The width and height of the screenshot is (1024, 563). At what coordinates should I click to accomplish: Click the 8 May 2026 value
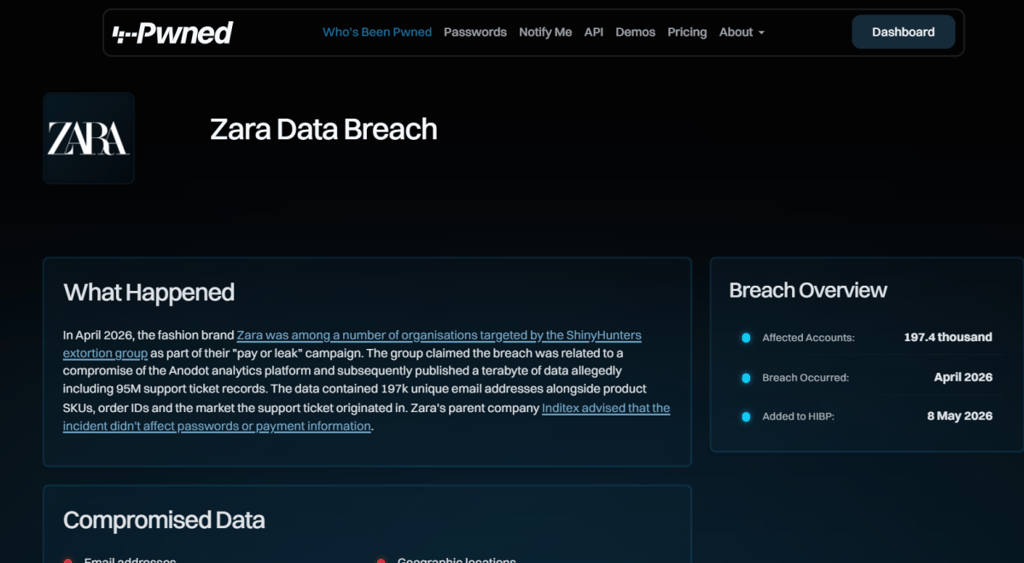pyautogui.click(x=959, y=416)
